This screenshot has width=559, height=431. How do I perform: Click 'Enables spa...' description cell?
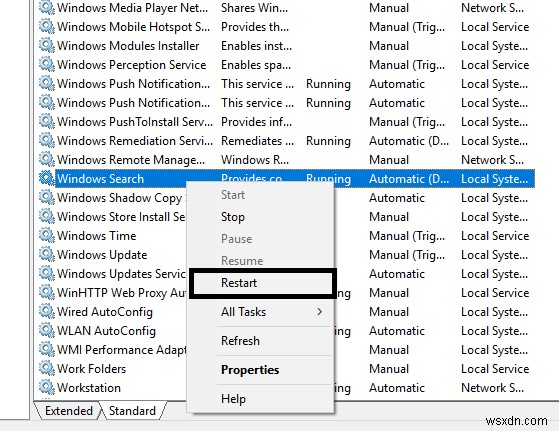[256, 65]
